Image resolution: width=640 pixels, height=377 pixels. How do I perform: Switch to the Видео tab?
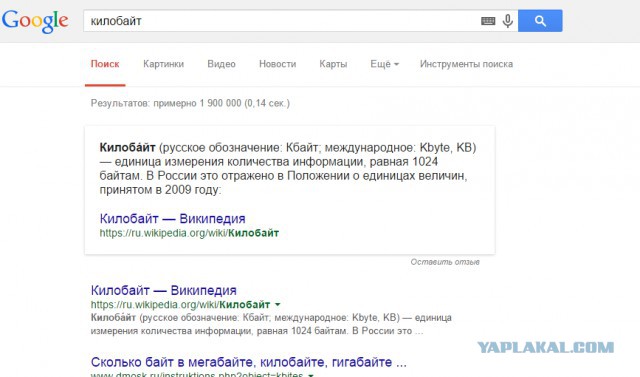221,64
